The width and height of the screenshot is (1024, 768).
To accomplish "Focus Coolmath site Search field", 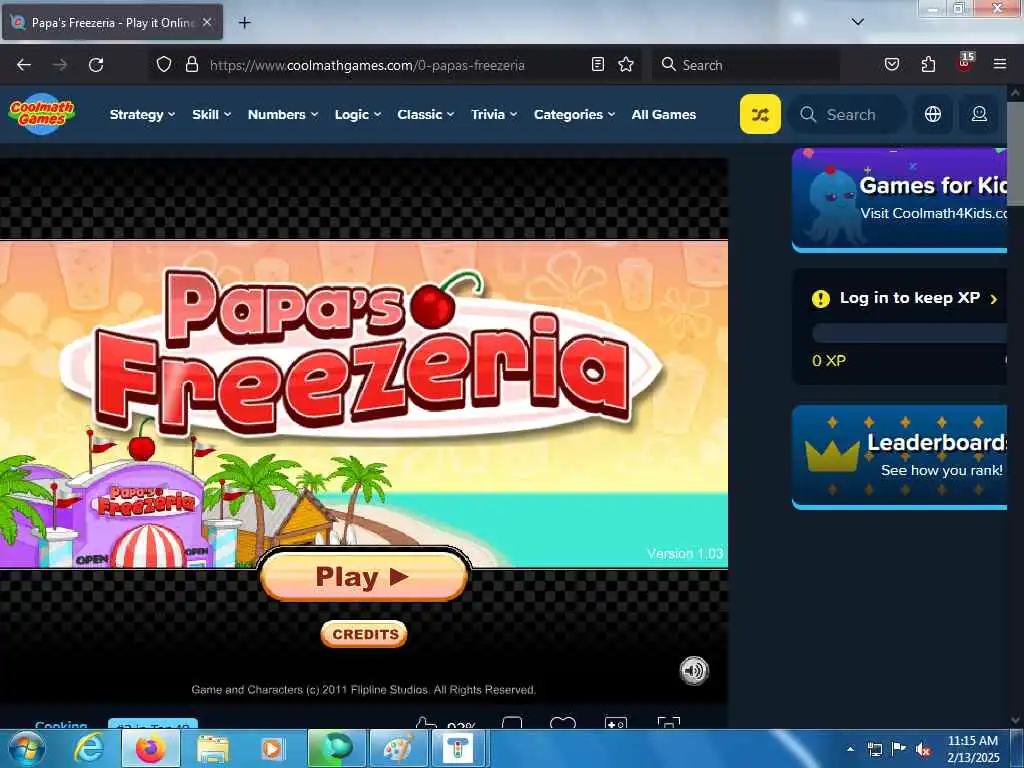I will (x=849, y=114).
